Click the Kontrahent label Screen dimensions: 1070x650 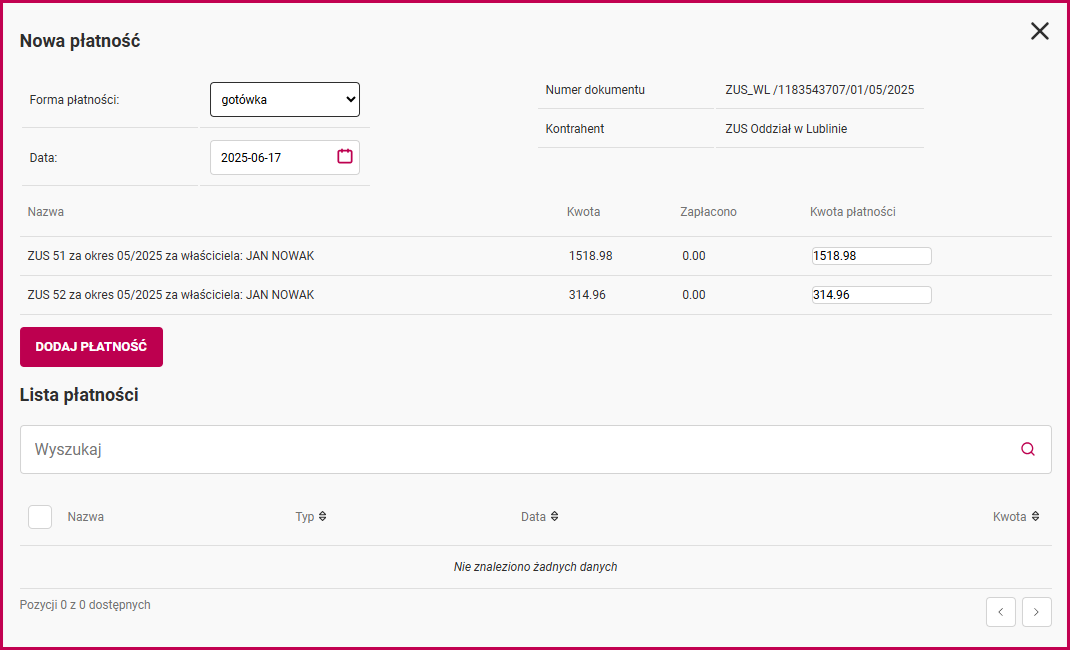[x=575, y=128]
